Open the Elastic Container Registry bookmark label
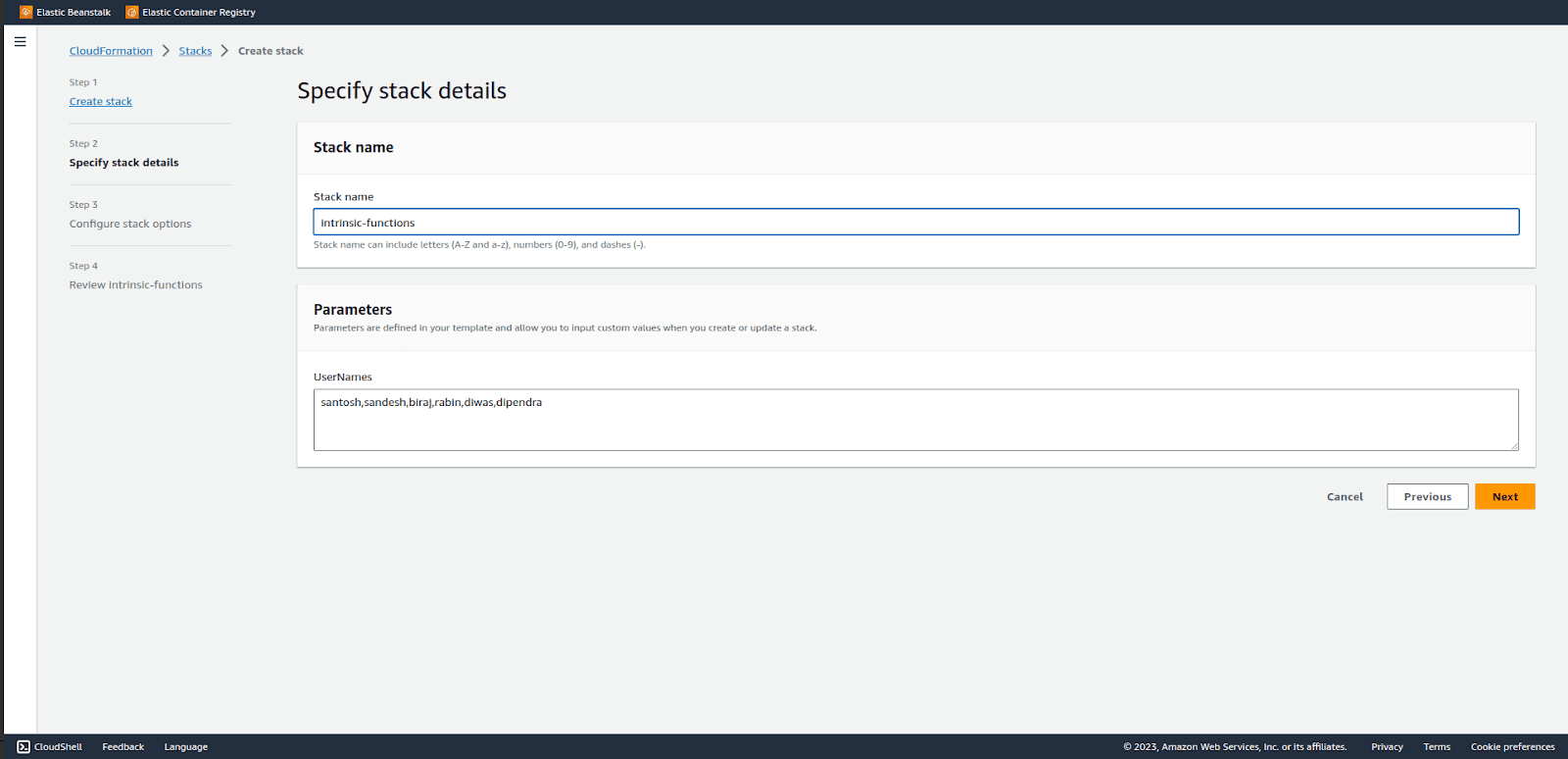The image size is (1568, 759). [199, 13]
